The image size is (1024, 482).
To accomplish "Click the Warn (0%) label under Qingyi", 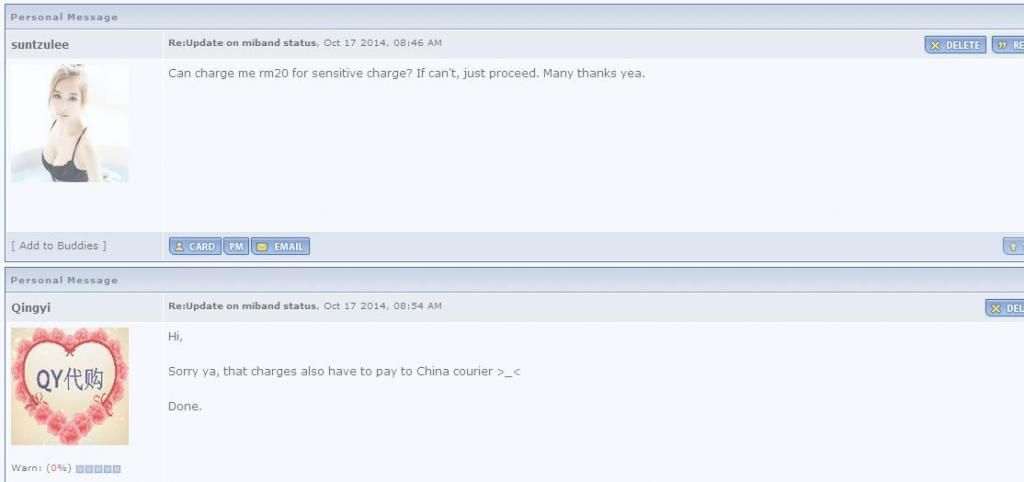I will click(x=41, y=468).
